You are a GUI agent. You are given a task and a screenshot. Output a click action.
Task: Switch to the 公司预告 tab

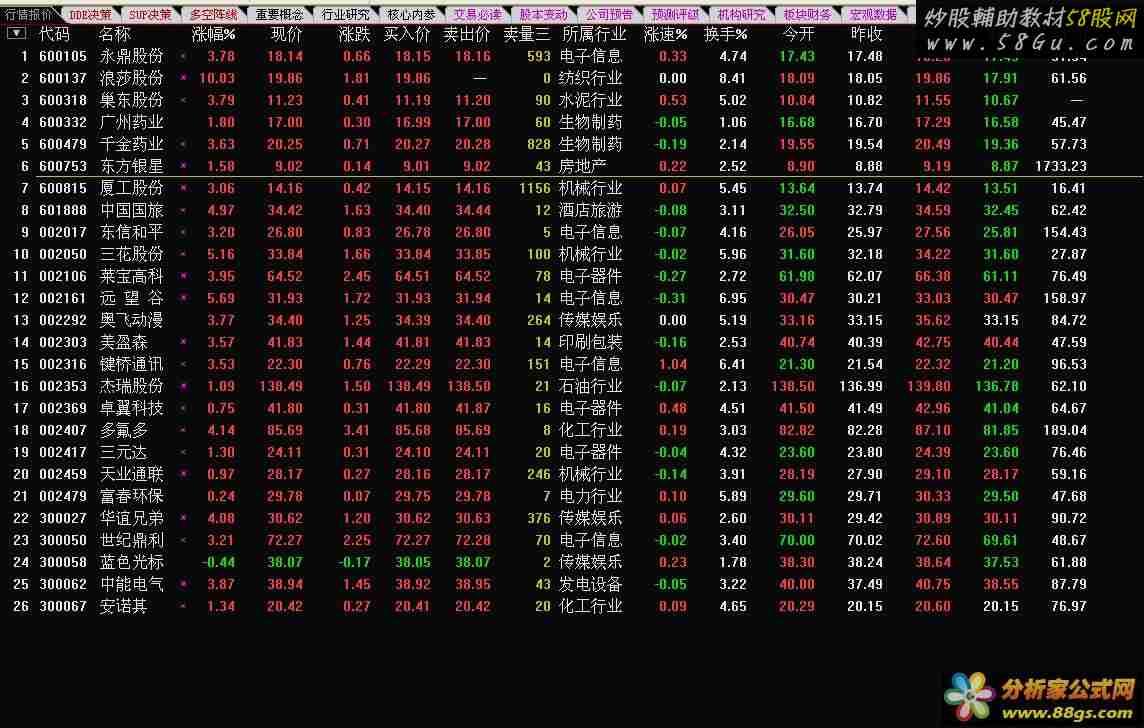609,14
